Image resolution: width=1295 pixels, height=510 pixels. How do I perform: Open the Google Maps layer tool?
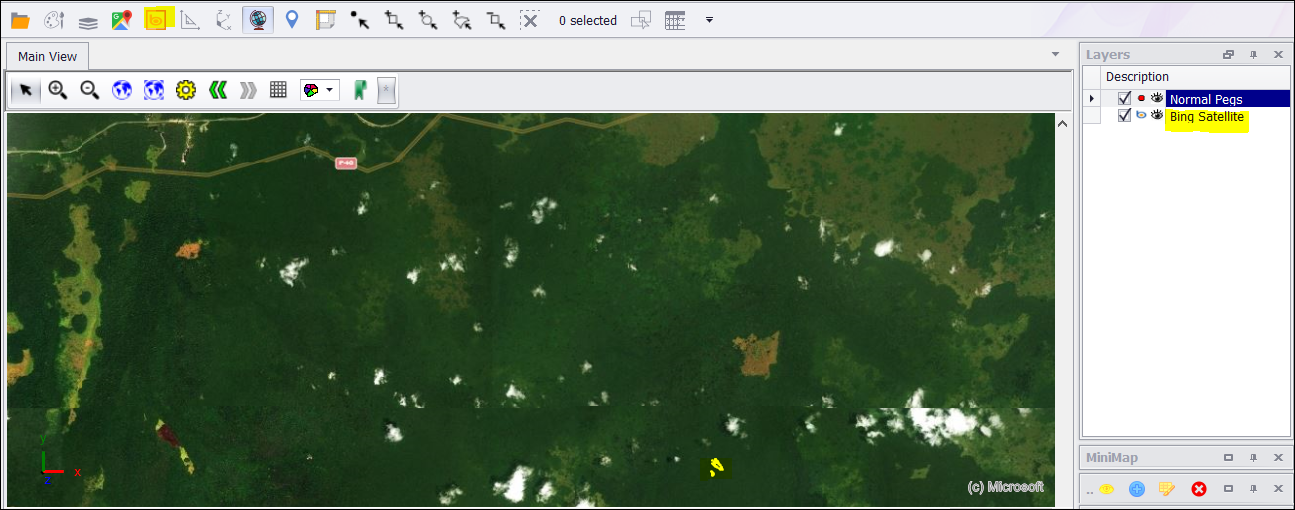click(x=122, y=19)
